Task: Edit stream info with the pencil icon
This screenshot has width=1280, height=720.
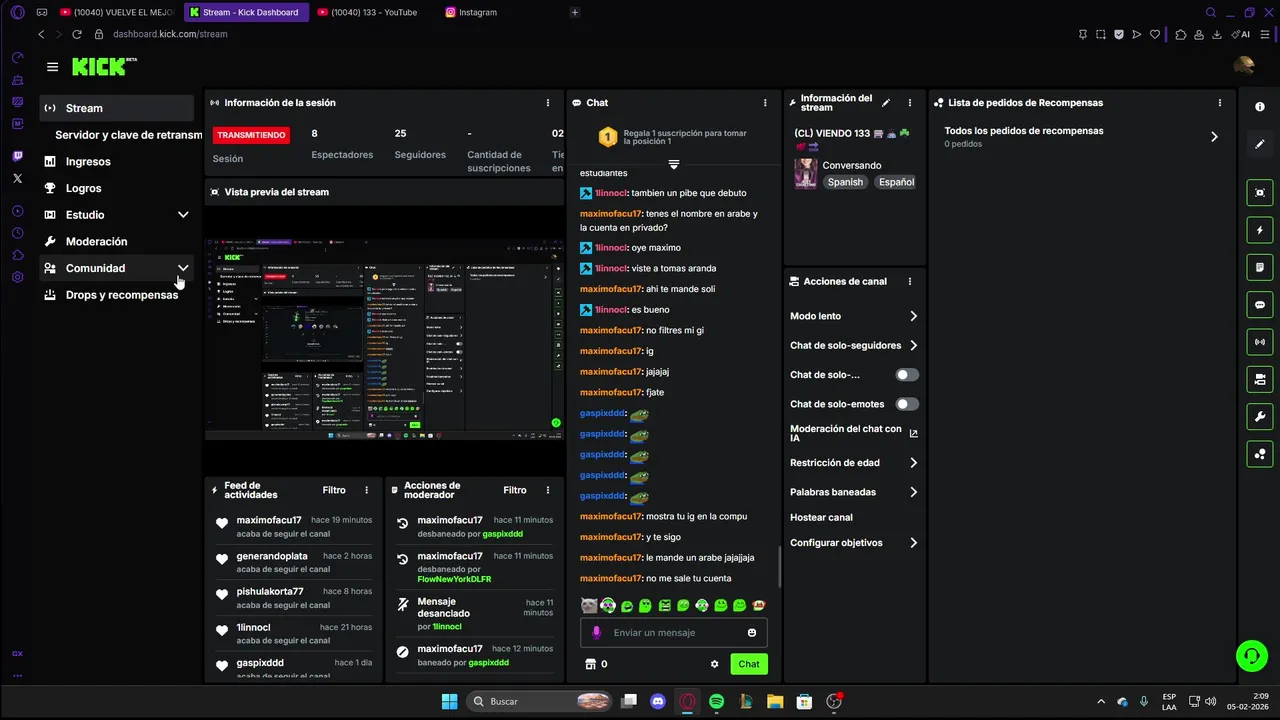Action: (x=886, y=103)
